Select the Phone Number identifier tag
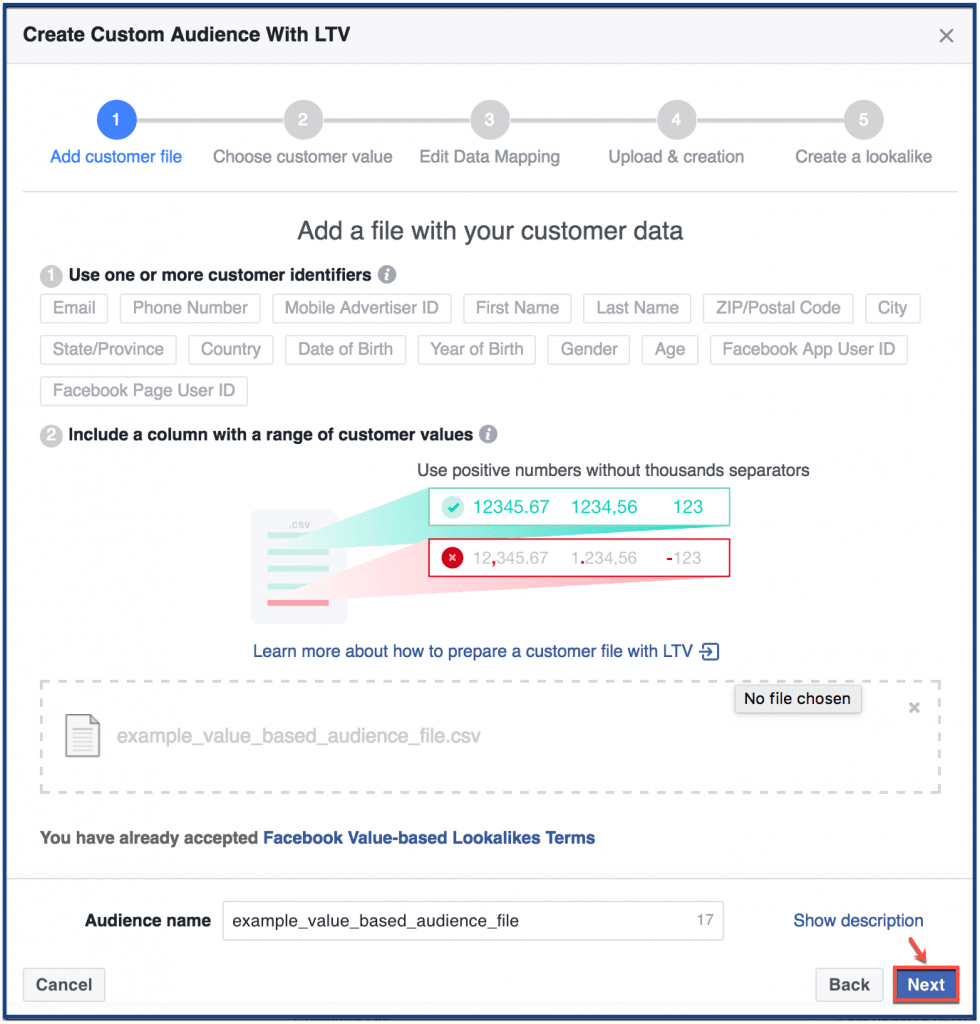 190,308
